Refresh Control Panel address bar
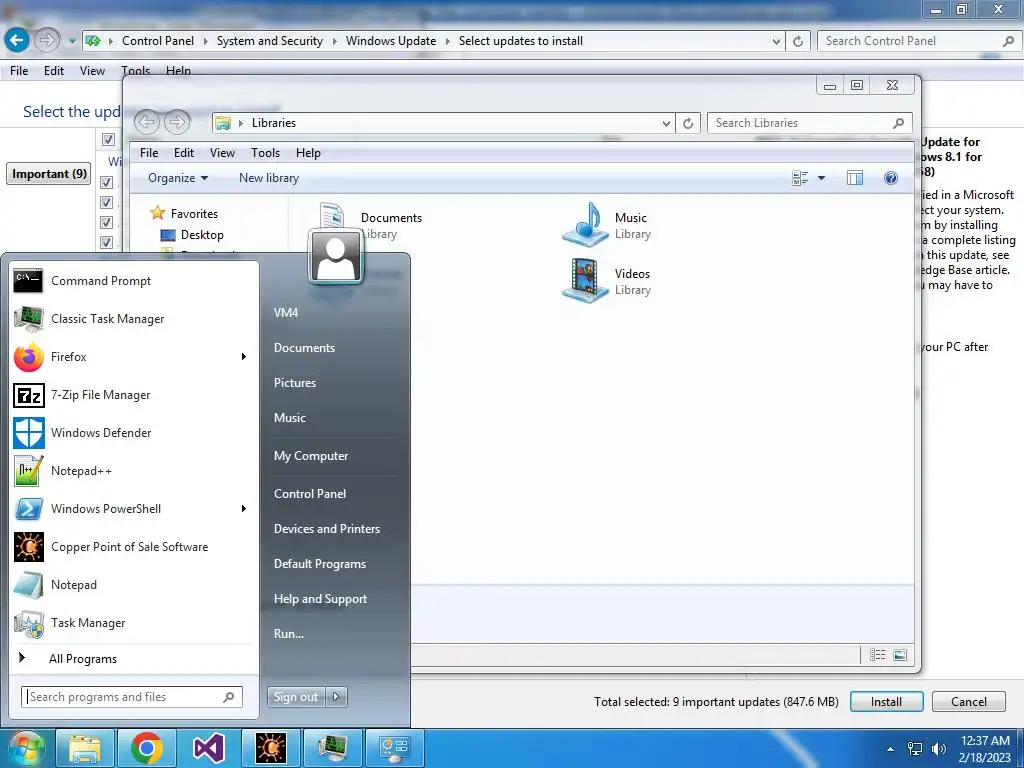This screenshot has height=768, width=1024. pyautogui.click(x=798, y=41)
